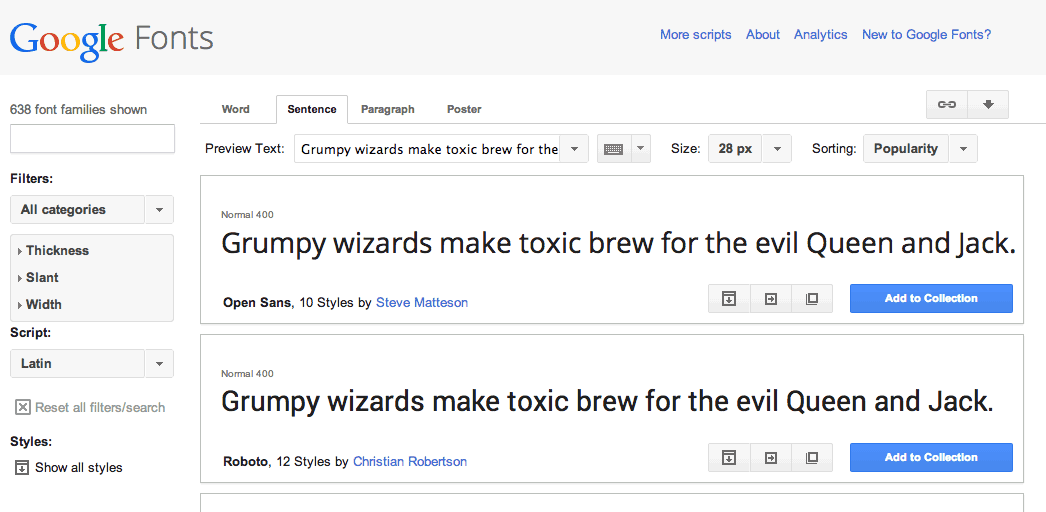Select the Sentence tab
This screenshot has height=512, width=1046.
click(x=312, y=109)
